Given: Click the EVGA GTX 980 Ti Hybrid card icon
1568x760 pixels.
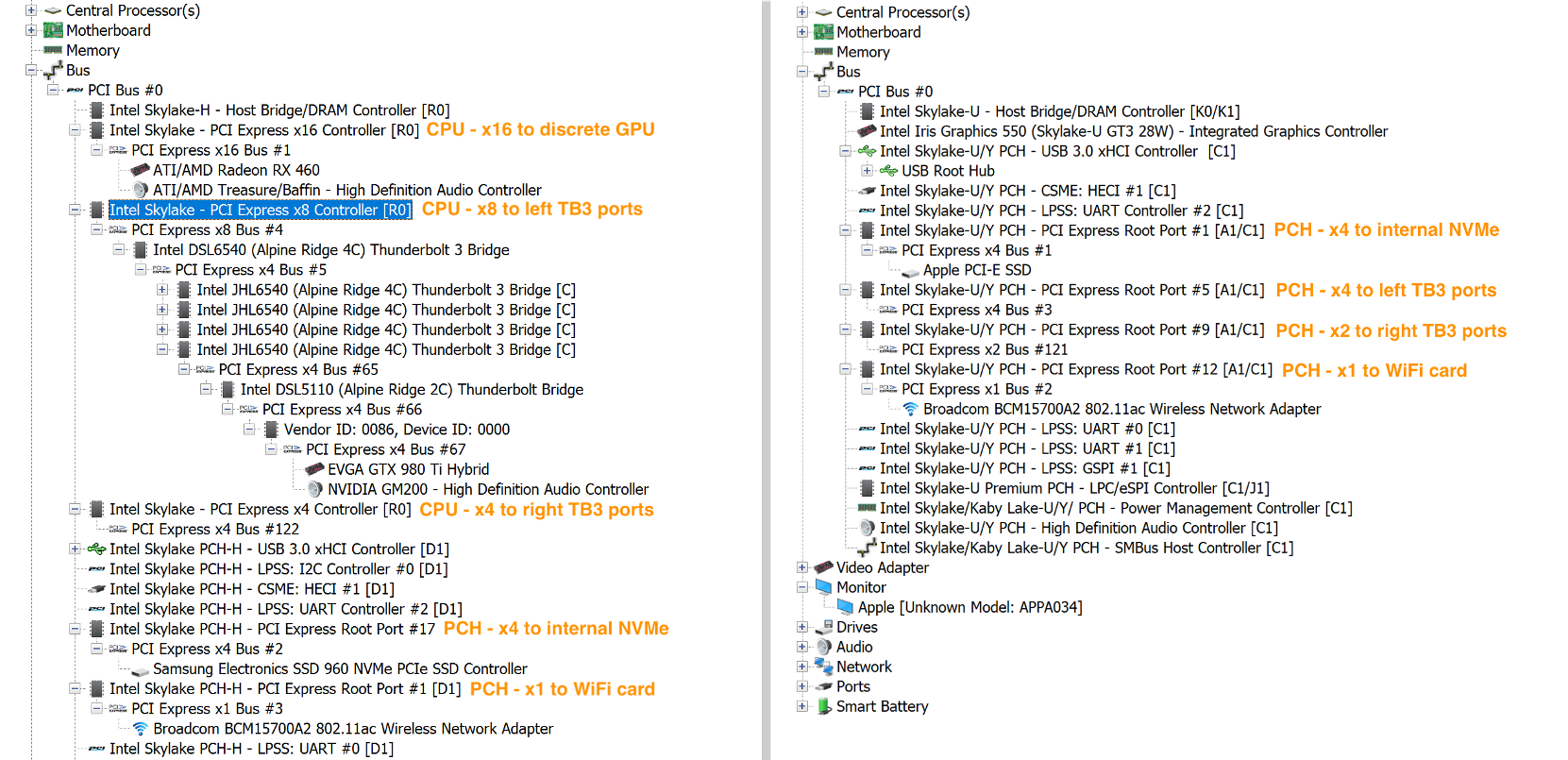Looking at the screenshot, I should [315, 469].
